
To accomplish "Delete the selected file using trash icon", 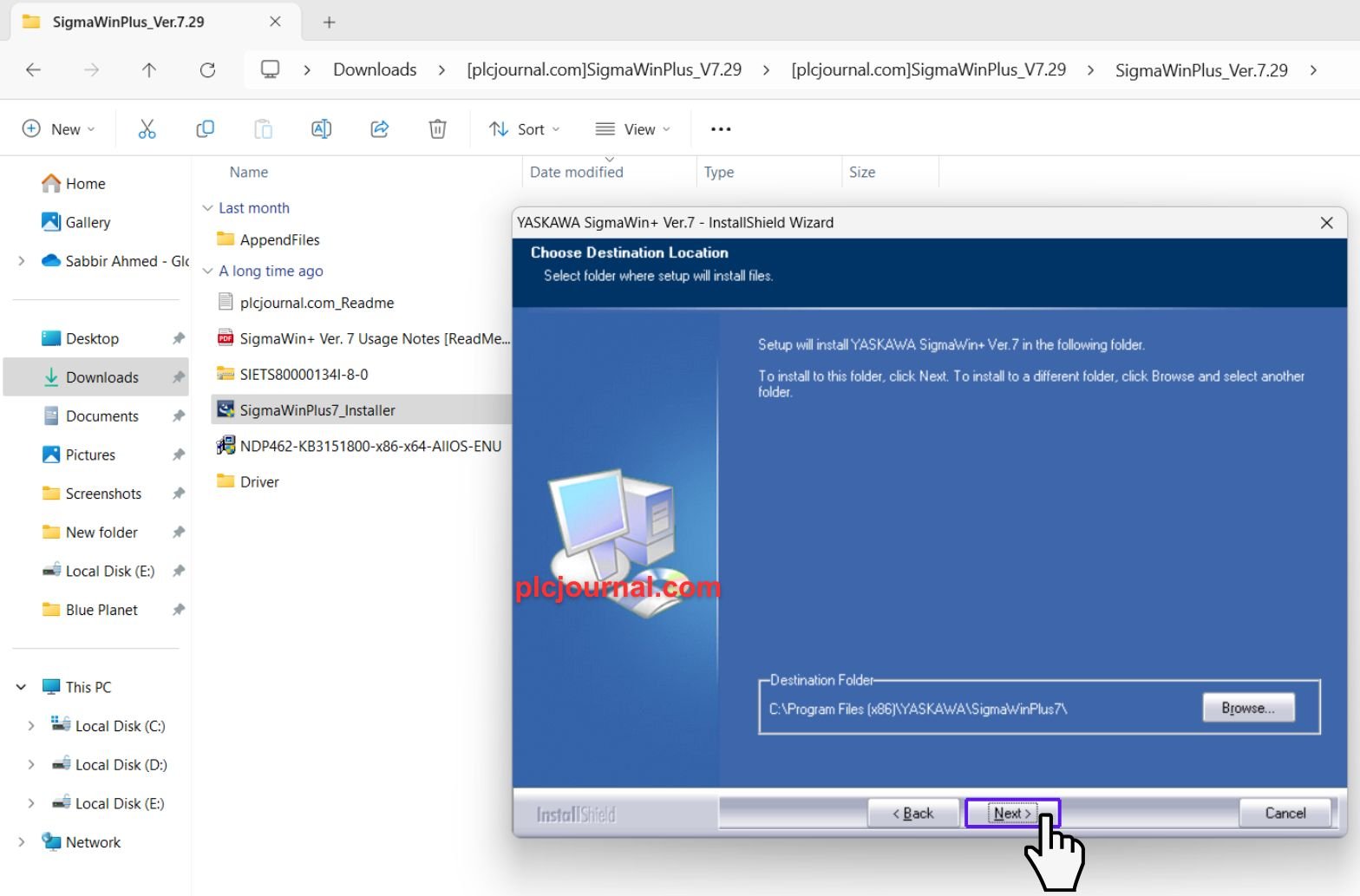I will coord(438,129).
